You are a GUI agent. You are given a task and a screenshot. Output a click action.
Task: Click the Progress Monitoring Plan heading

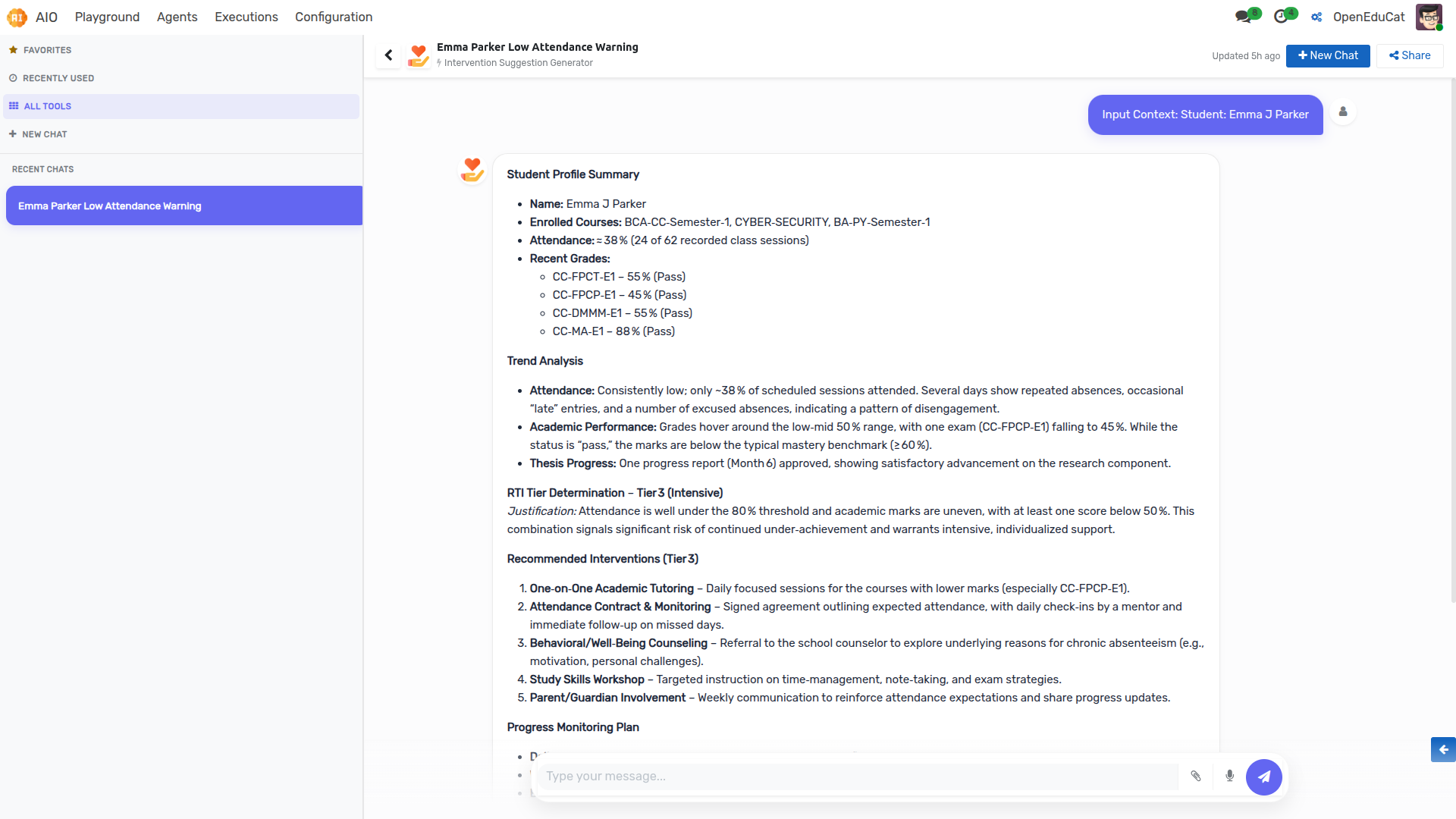click(x=573, y=727)
